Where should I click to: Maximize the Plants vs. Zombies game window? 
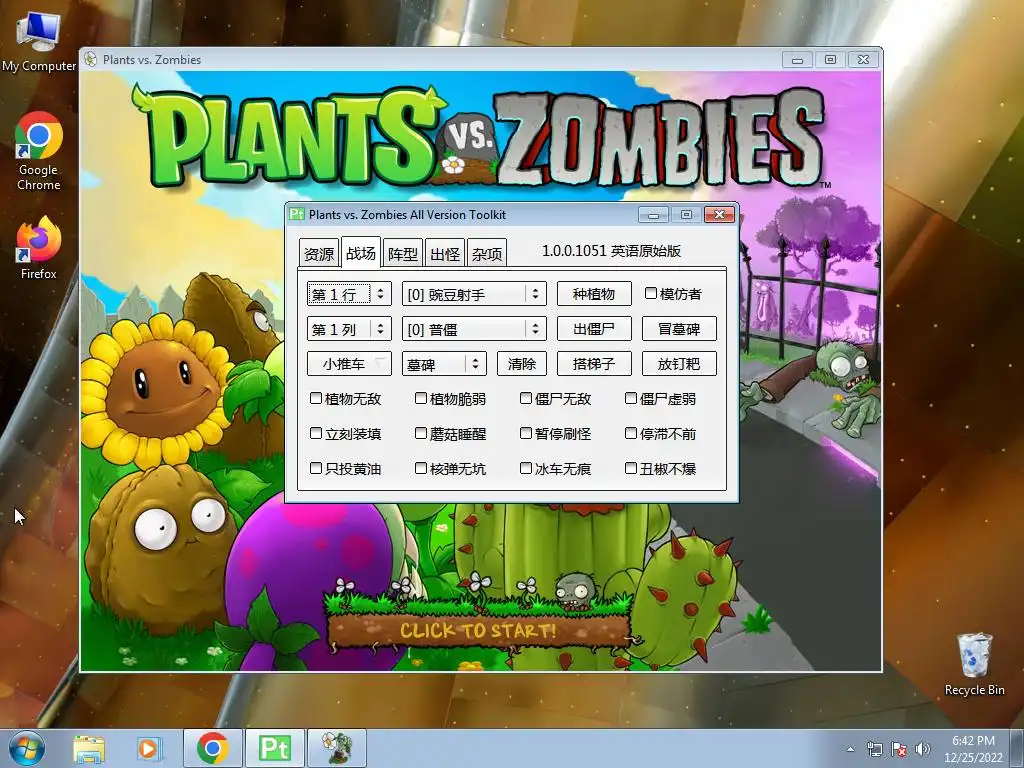[830, 59]
